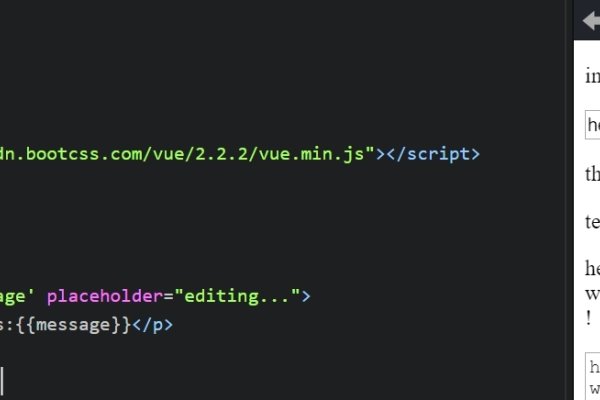This screenshot has width=600, height=400.
Task: Click the dark preview header bar
Action: click(587, 20)
